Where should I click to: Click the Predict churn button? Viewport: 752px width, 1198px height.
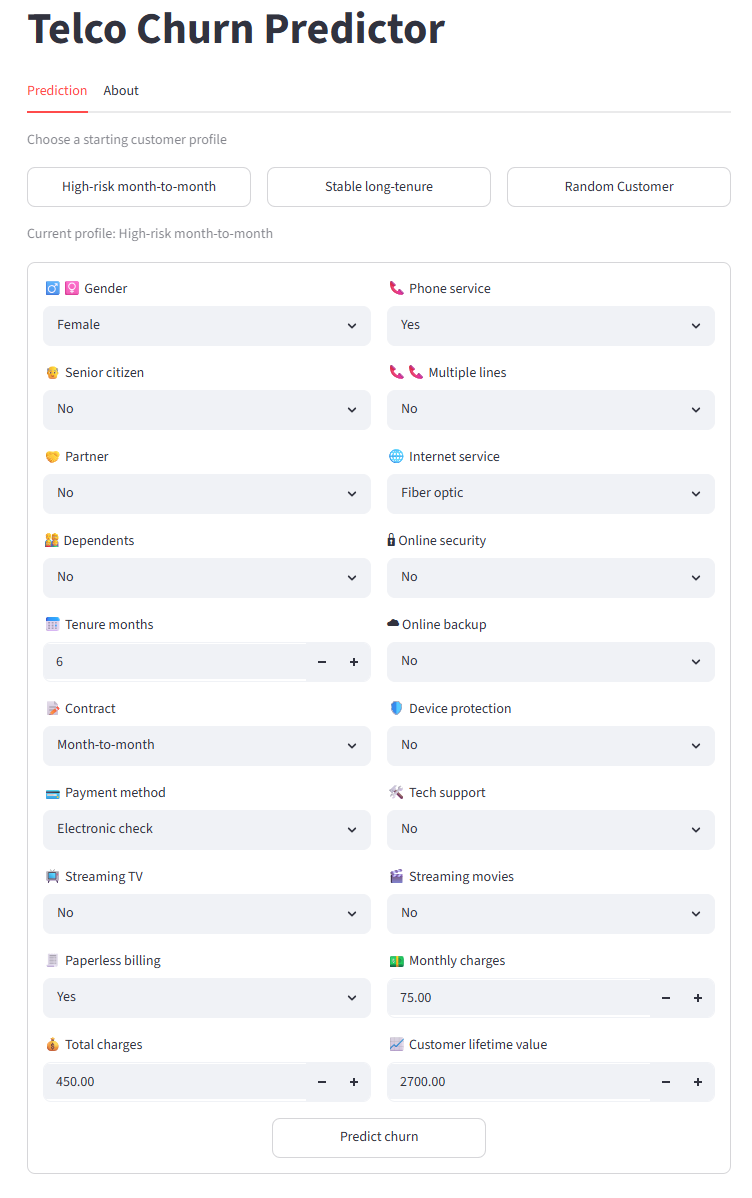[379, 1138]
